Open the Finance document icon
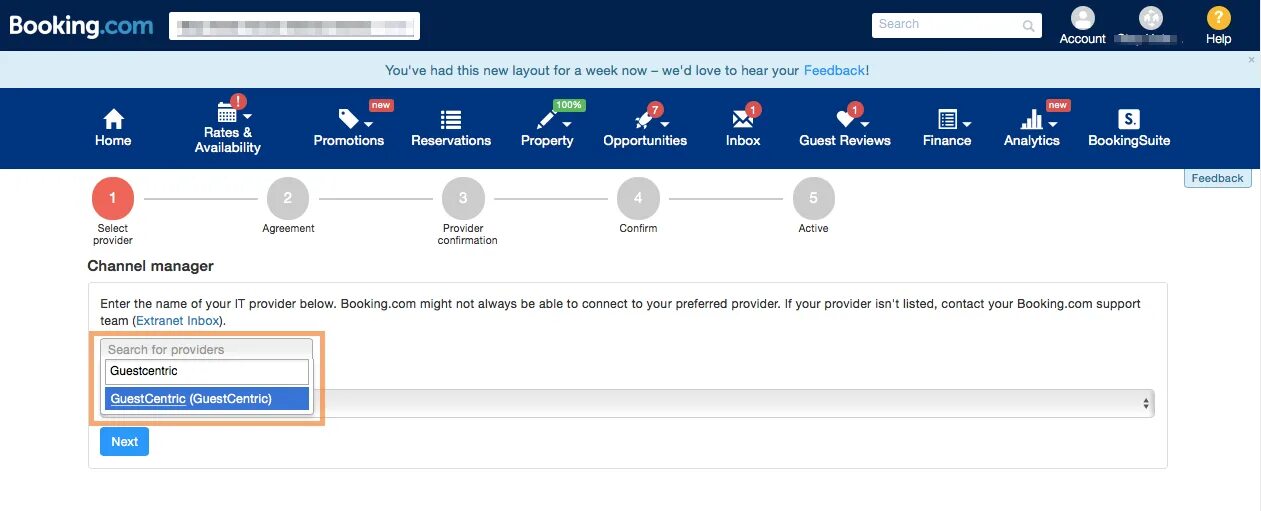 point(947,119)
